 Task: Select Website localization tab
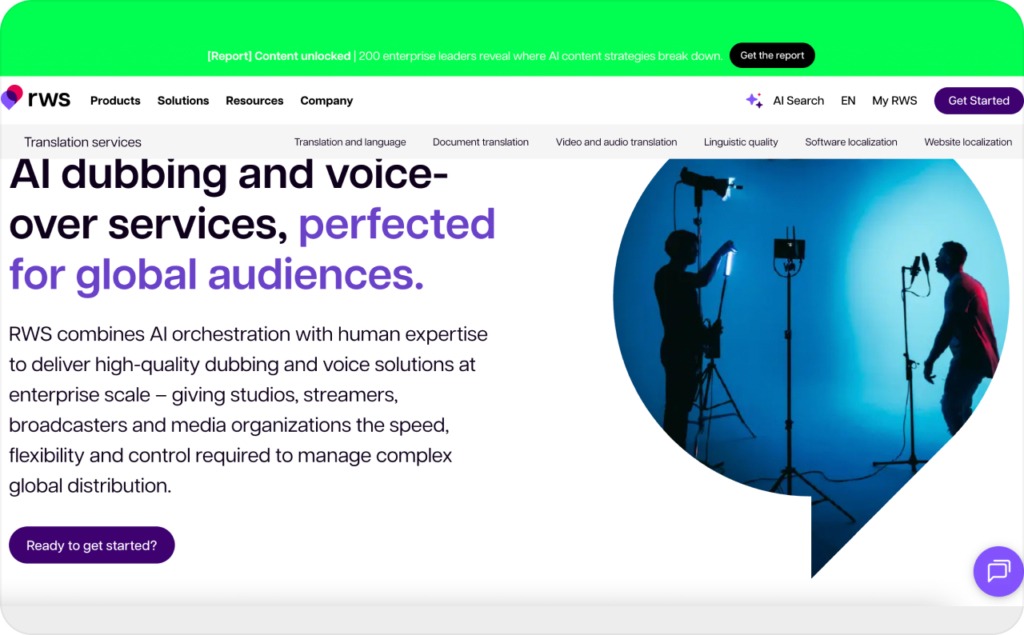[x=968, y=142]
